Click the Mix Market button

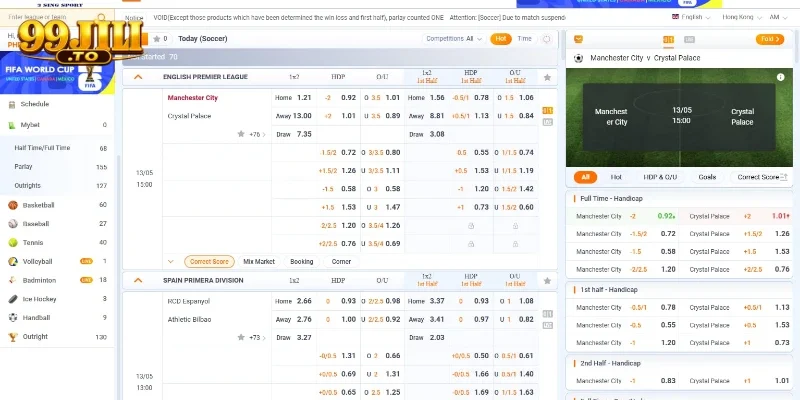(259, 262)
